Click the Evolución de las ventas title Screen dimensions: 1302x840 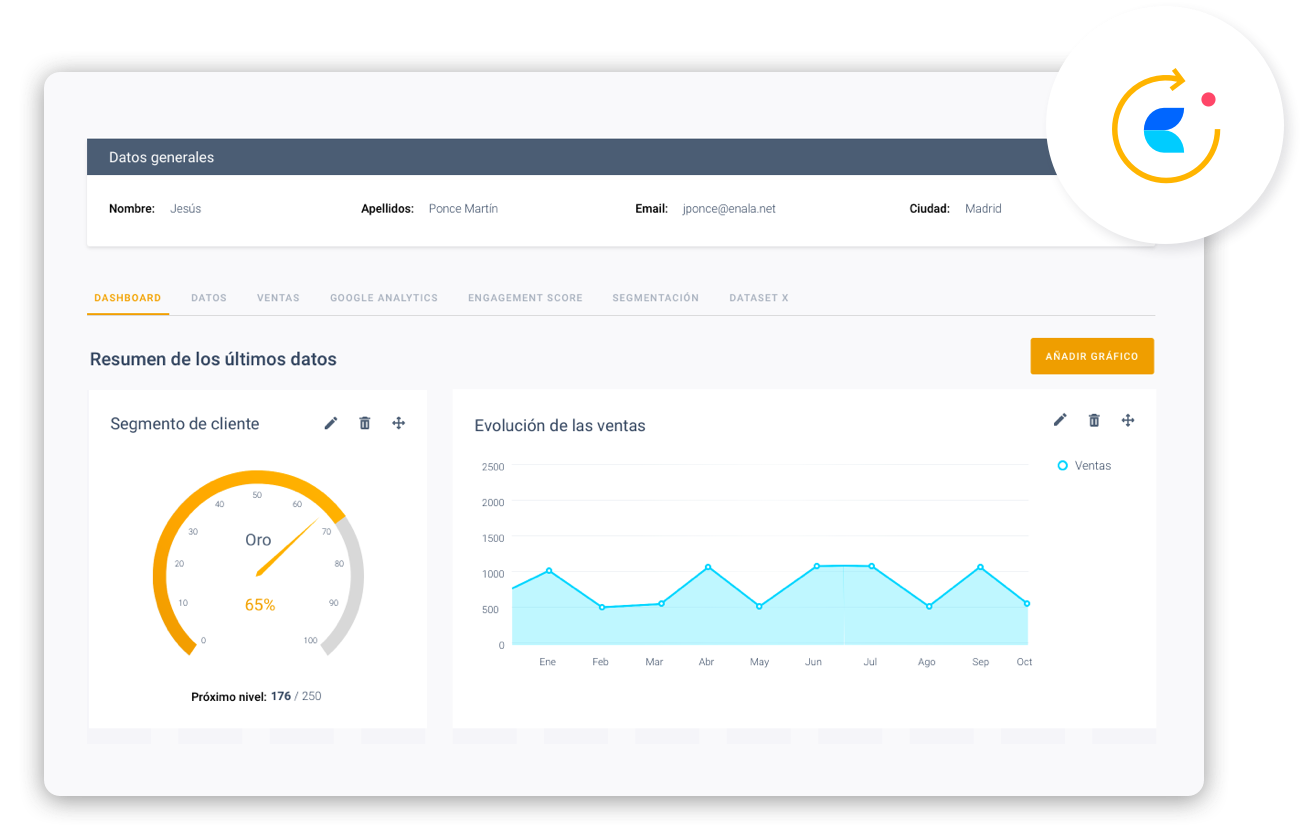[x=560, y=426]
